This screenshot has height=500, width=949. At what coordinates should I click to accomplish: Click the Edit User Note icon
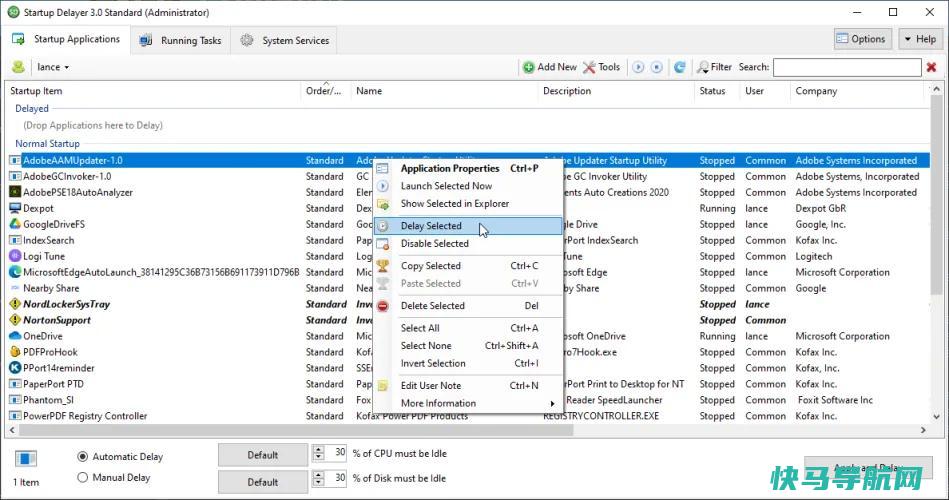click(383, 386)
